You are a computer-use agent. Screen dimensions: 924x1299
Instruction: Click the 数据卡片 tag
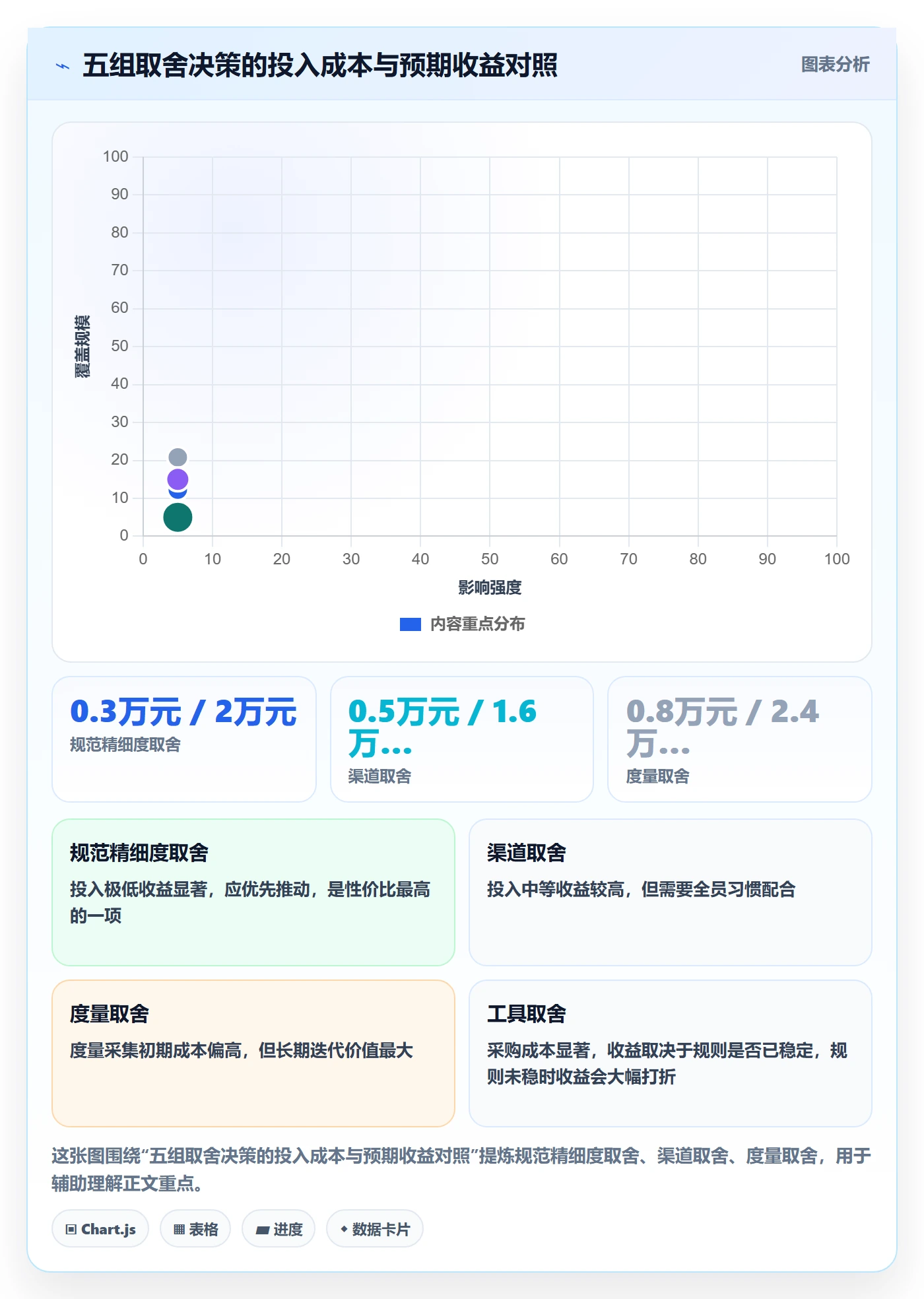tap(375, 1229)
